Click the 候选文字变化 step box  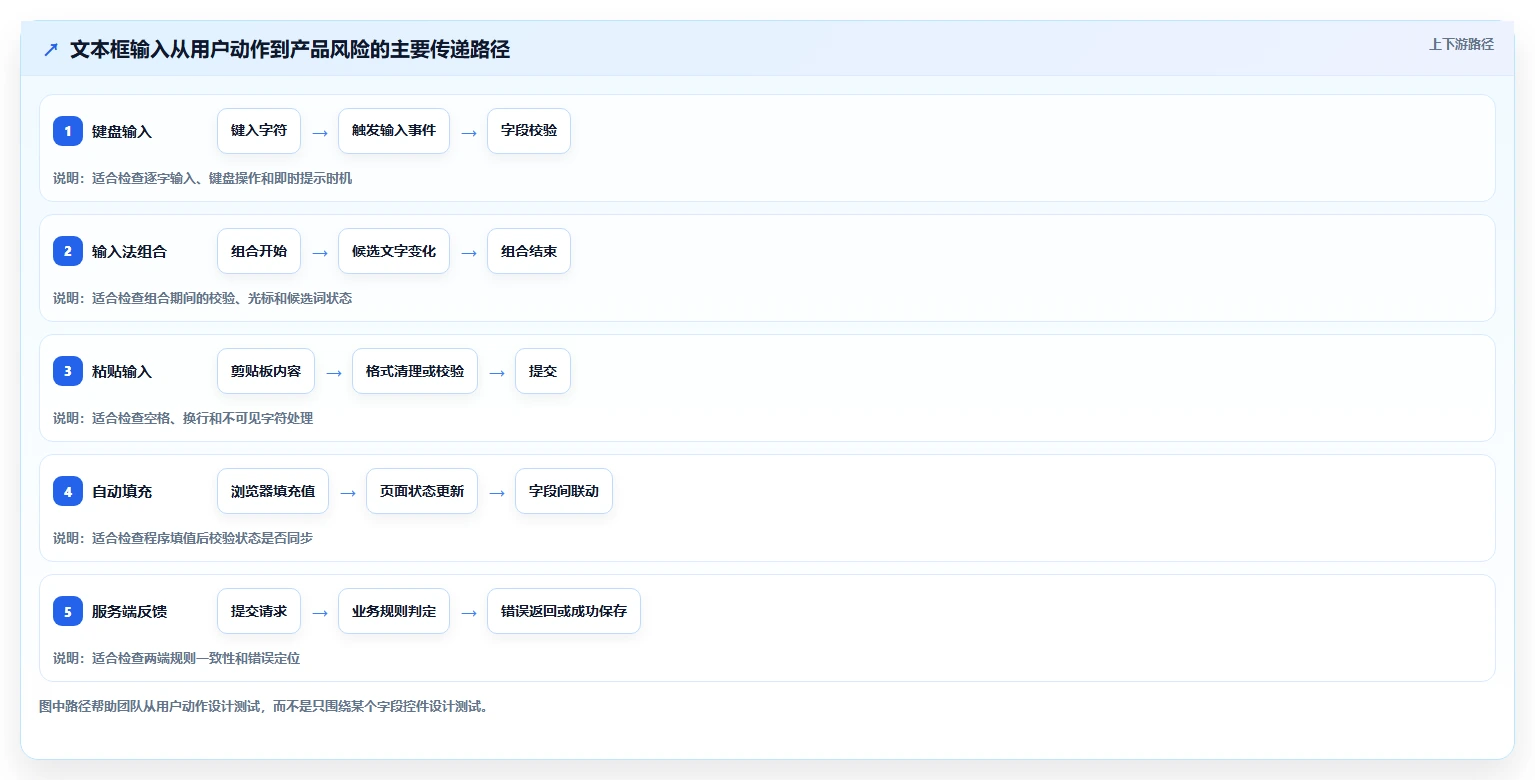394,251
